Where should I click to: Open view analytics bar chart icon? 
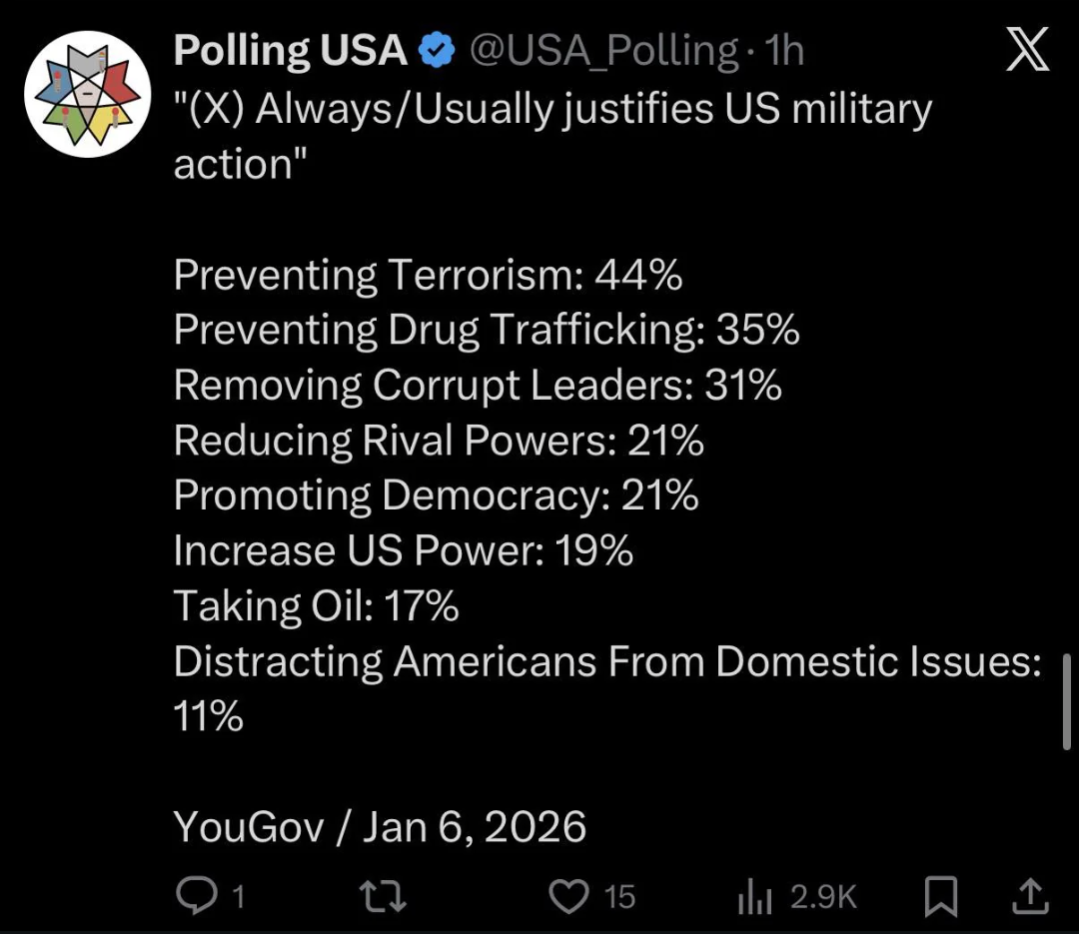point(755,896)
